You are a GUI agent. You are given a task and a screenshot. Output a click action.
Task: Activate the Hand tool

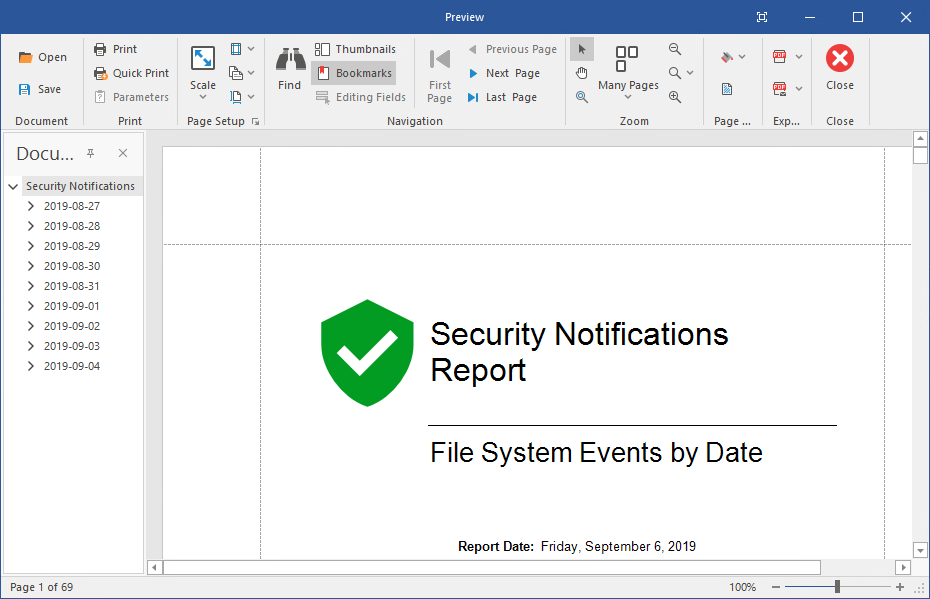582,73
